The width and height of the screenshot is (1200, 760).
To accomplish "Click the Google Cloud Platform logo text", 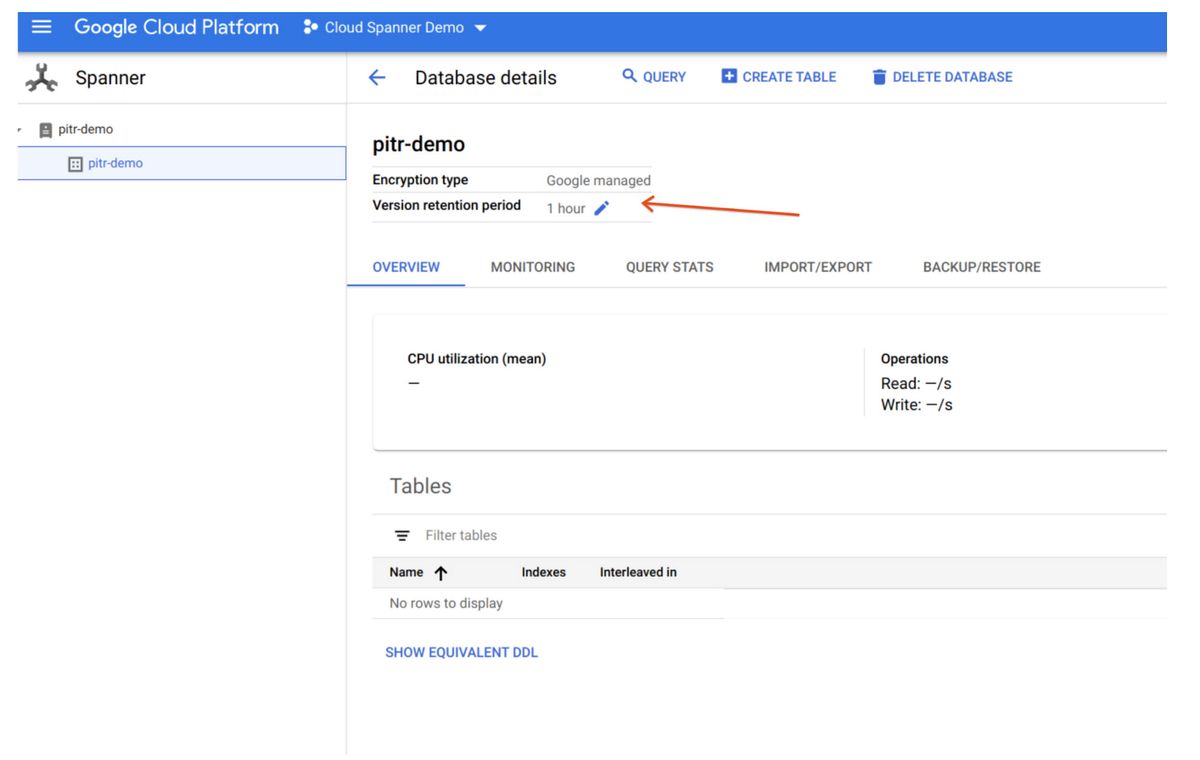I will click(177, 27).
